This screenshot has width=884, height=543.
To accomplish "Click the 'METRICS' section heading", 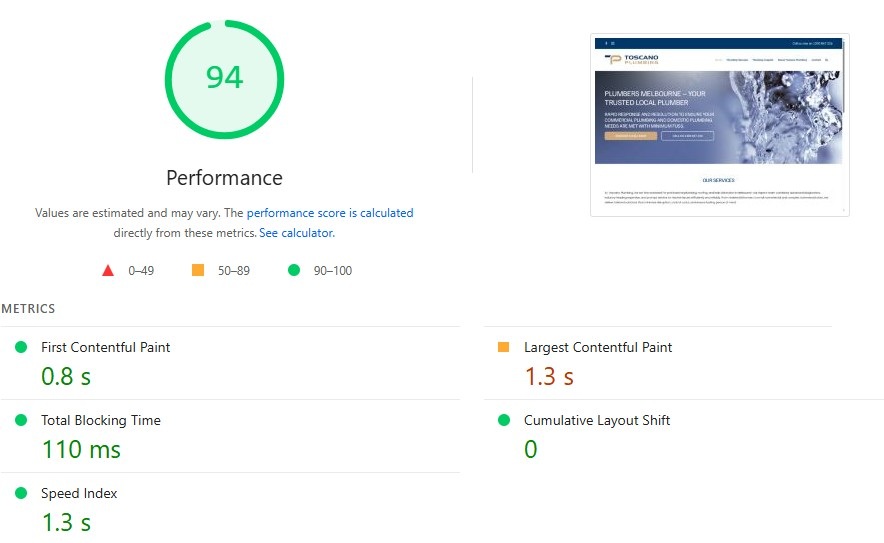I will [x=28, y=309].
